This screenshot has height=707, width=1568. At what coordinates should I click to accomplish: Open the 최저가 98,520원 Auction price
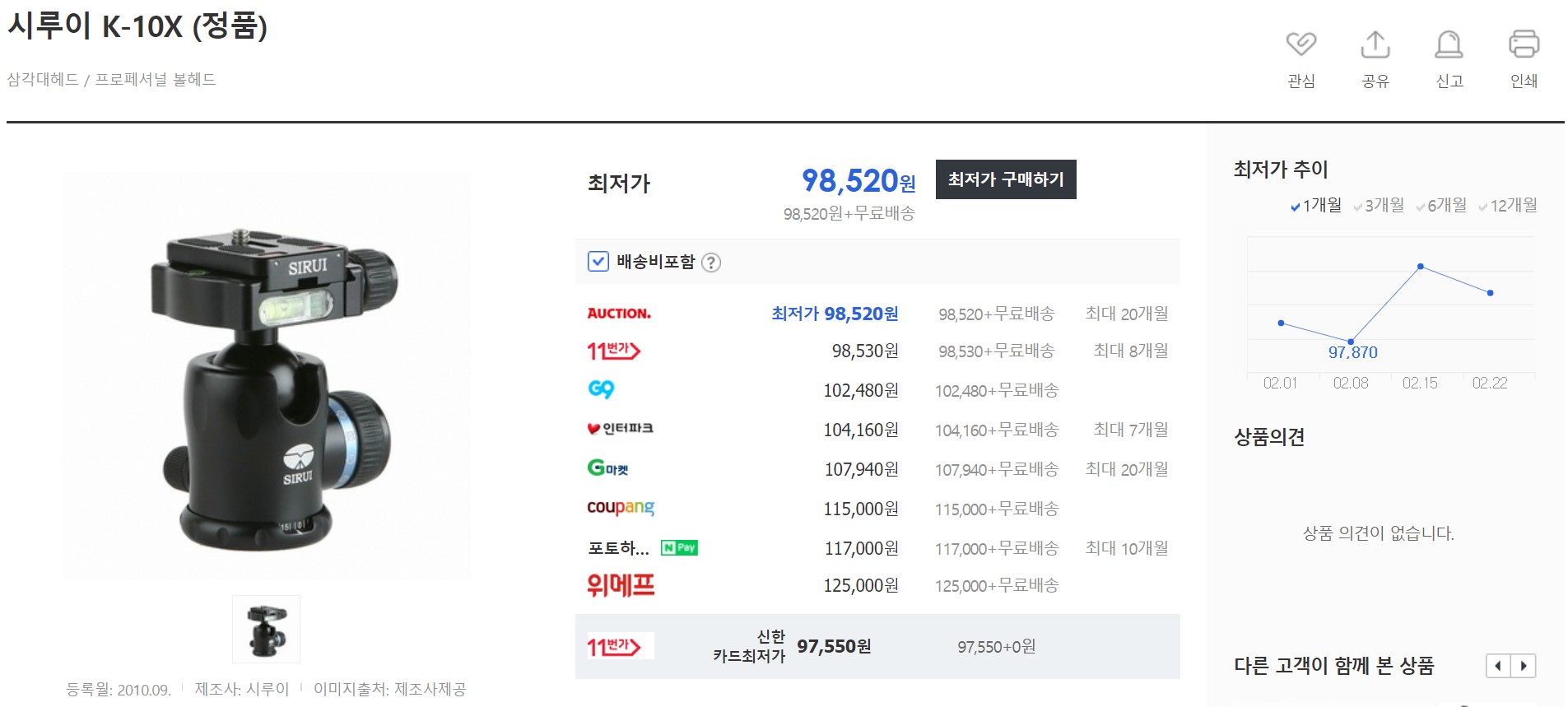point(835,314)
